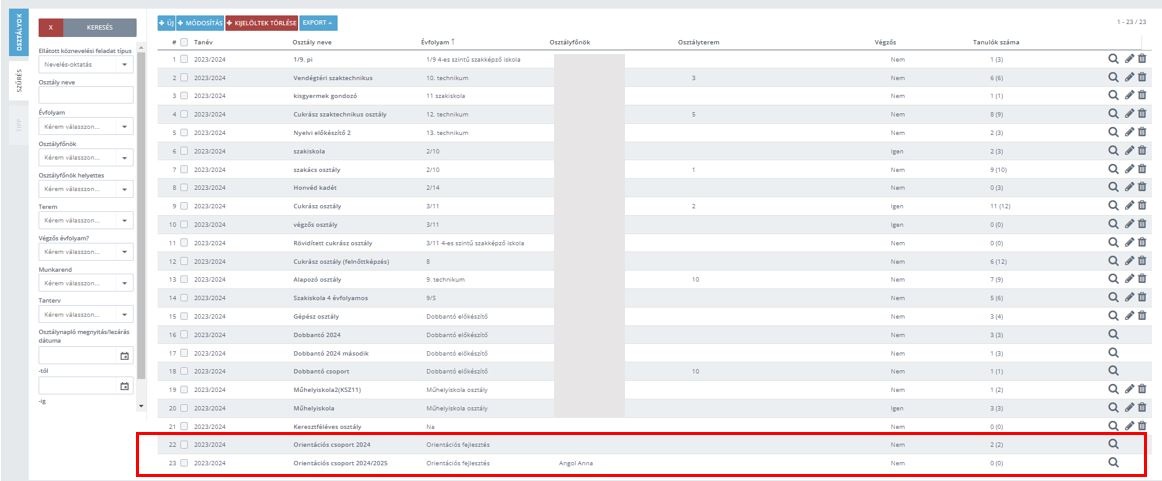The height and width of the screenshot is (481, 1162).
Task: Delete the szakiskola row using trash icon
Action: coord(1142,150)
